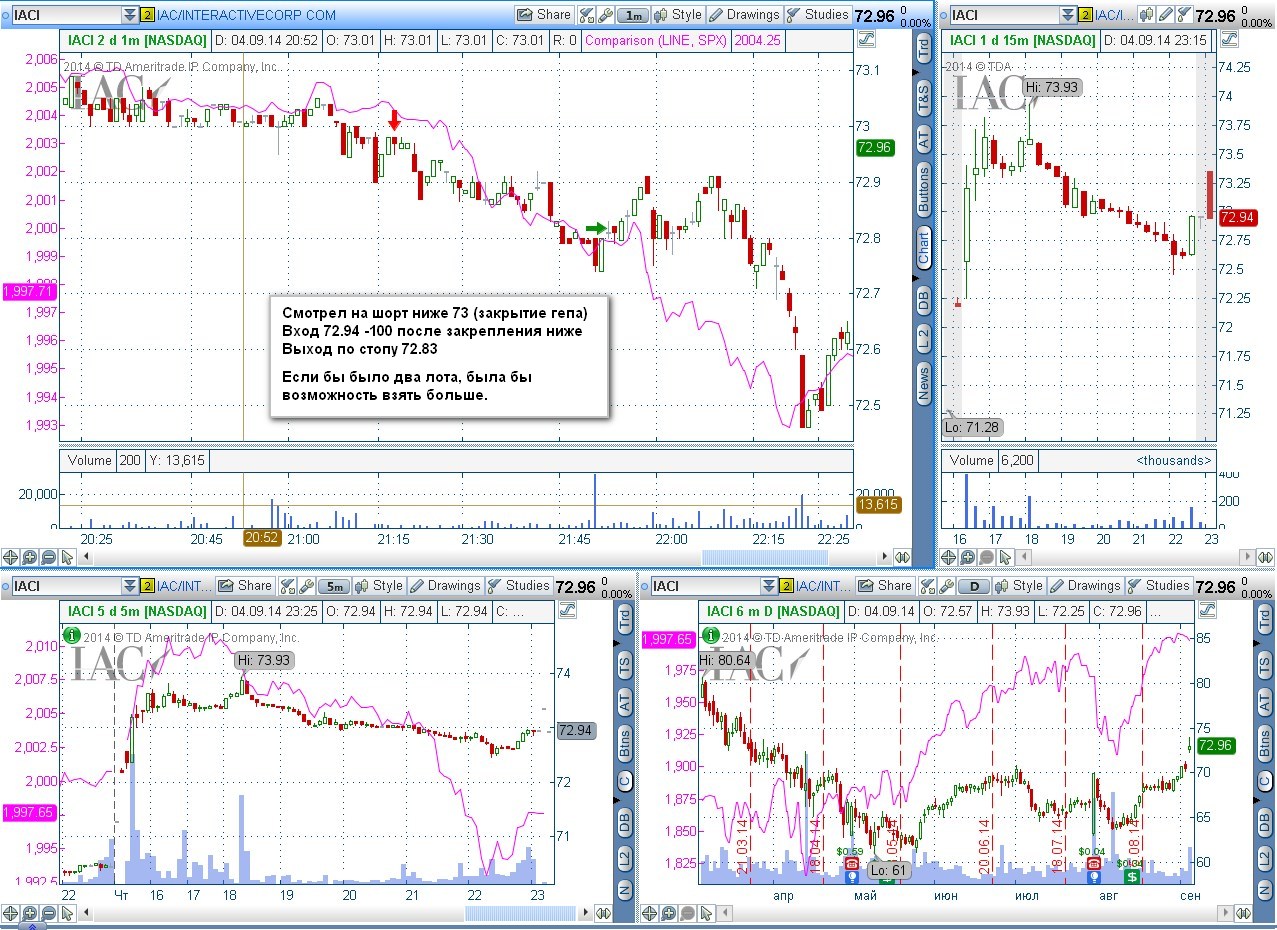The image size is (1277, 930).
Task: Open the wrench chart settings icon in the 1m chart
Action: [x=605, y=15]
